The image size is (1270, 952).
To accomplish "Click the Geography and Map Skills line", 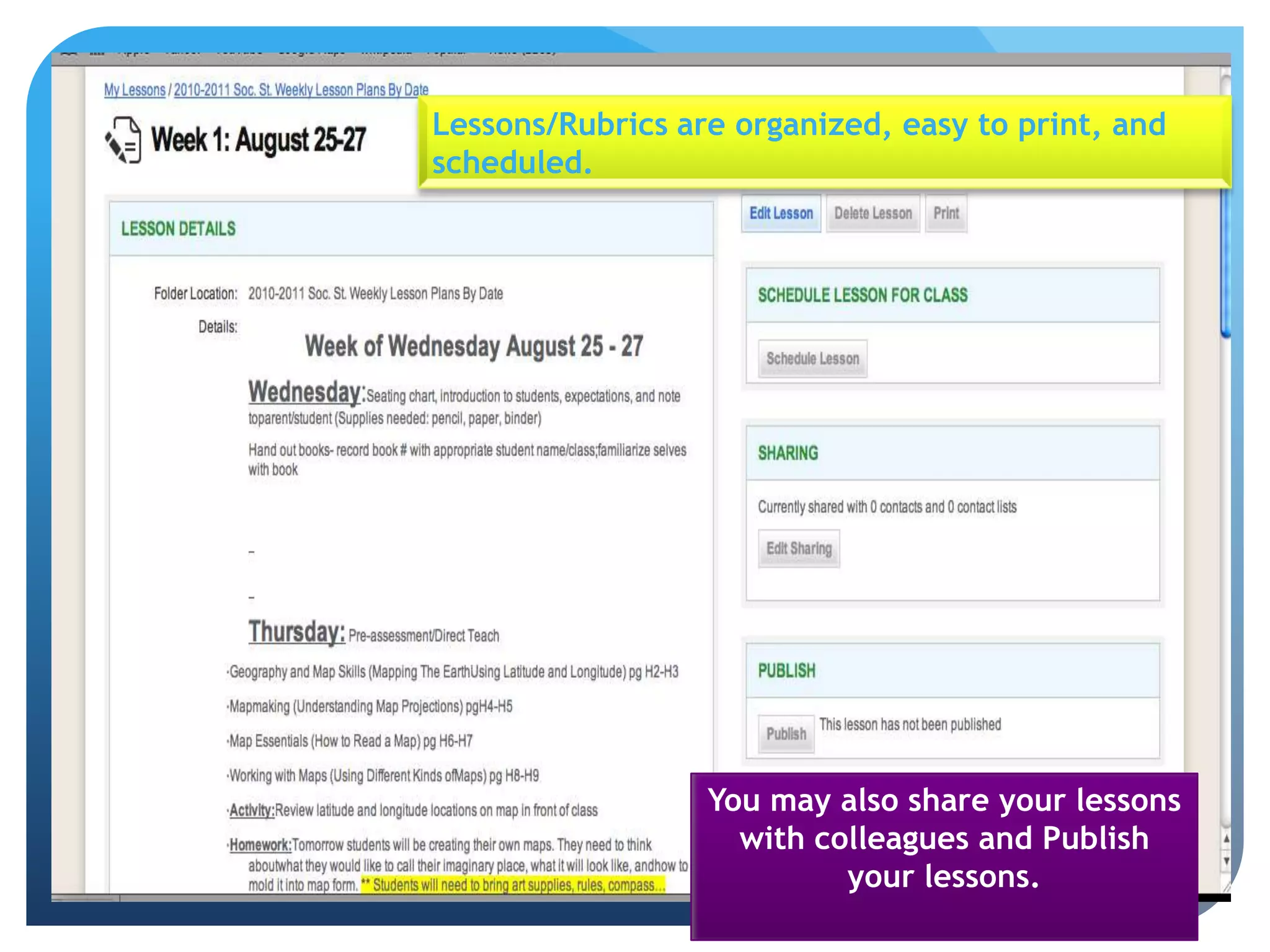I will (453, 672).
